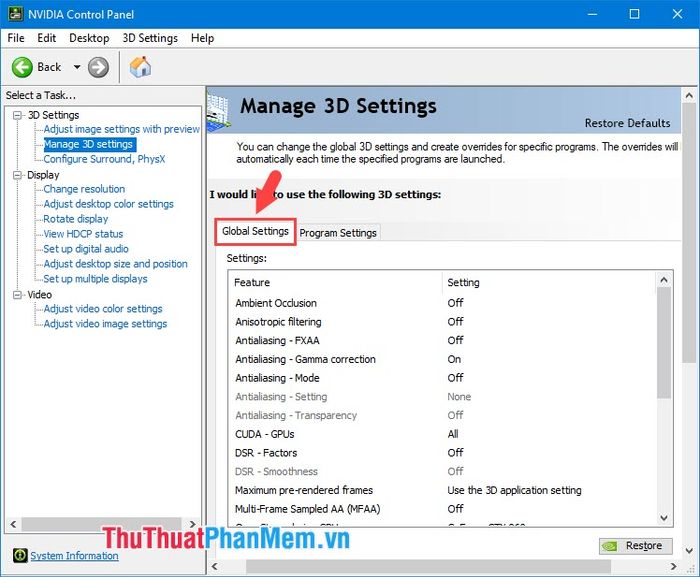Click the 'All' value for CUDA - GPUs
The height and width of the screenshot is (577, 700).
click(453, 434)
